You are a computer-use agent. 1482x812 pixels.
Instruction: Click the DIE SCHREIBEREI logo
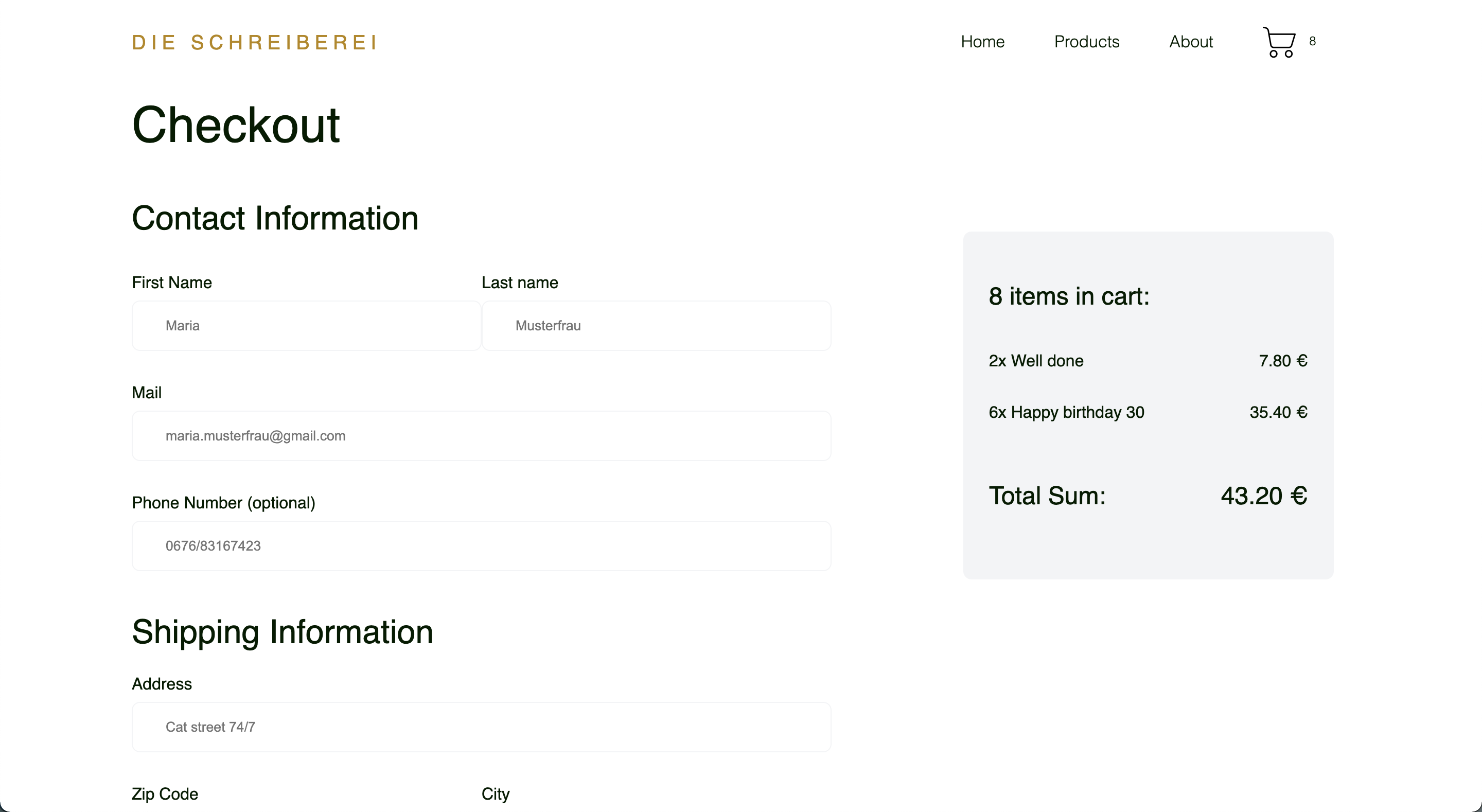pyautogui.click(x=255, y=43)
